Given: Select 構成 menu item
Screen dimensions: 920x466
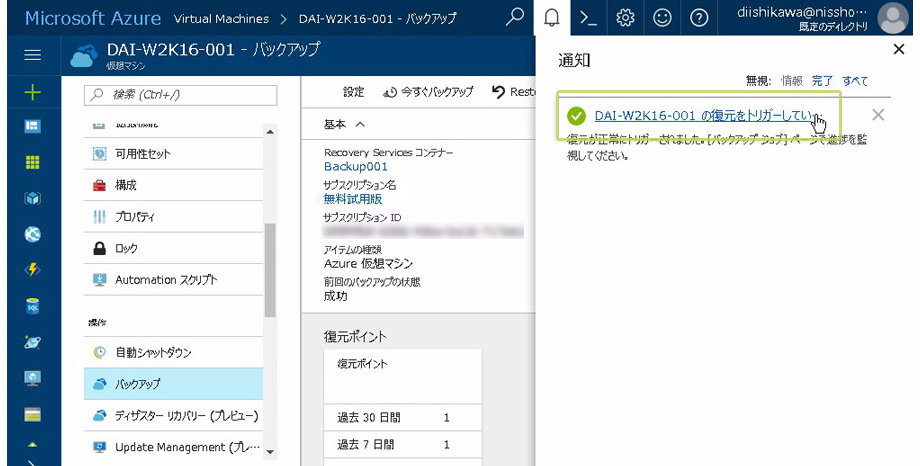Looking at the screenshot, I should pyautogui.click(x=174, y=185).
